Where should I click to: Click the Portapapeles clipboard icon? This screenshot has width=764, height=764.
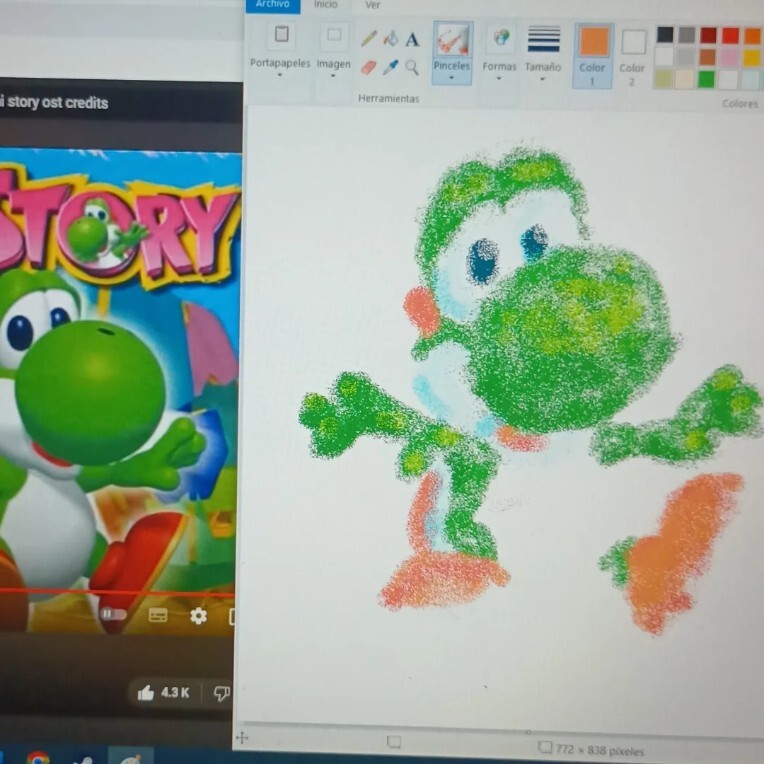tap(281, 35)
